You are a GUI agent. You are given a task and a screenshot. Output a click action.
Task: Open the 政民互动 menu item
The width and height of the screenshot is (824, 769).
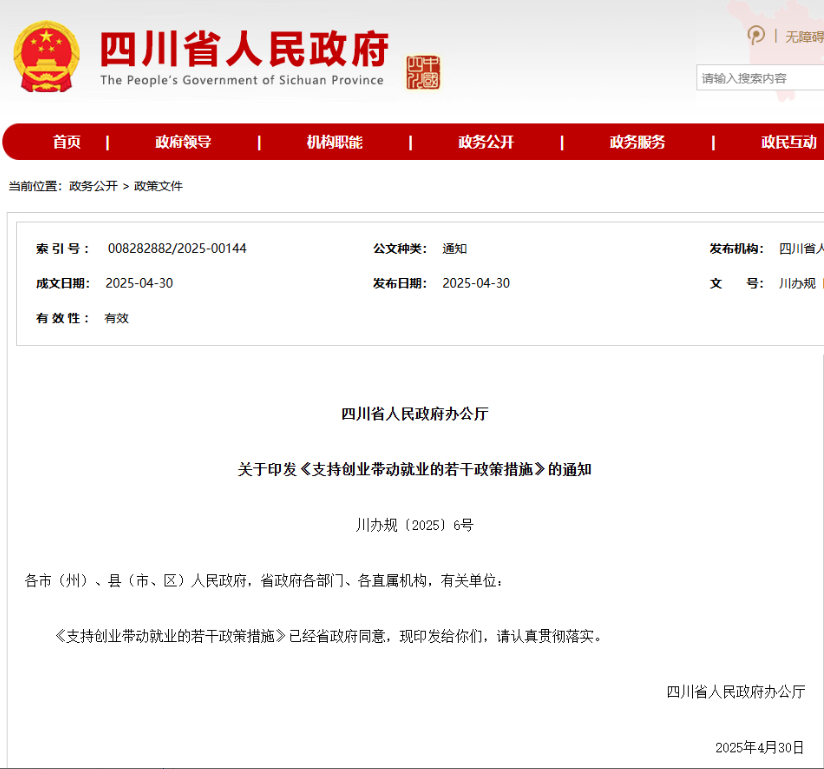coord(788,142)
